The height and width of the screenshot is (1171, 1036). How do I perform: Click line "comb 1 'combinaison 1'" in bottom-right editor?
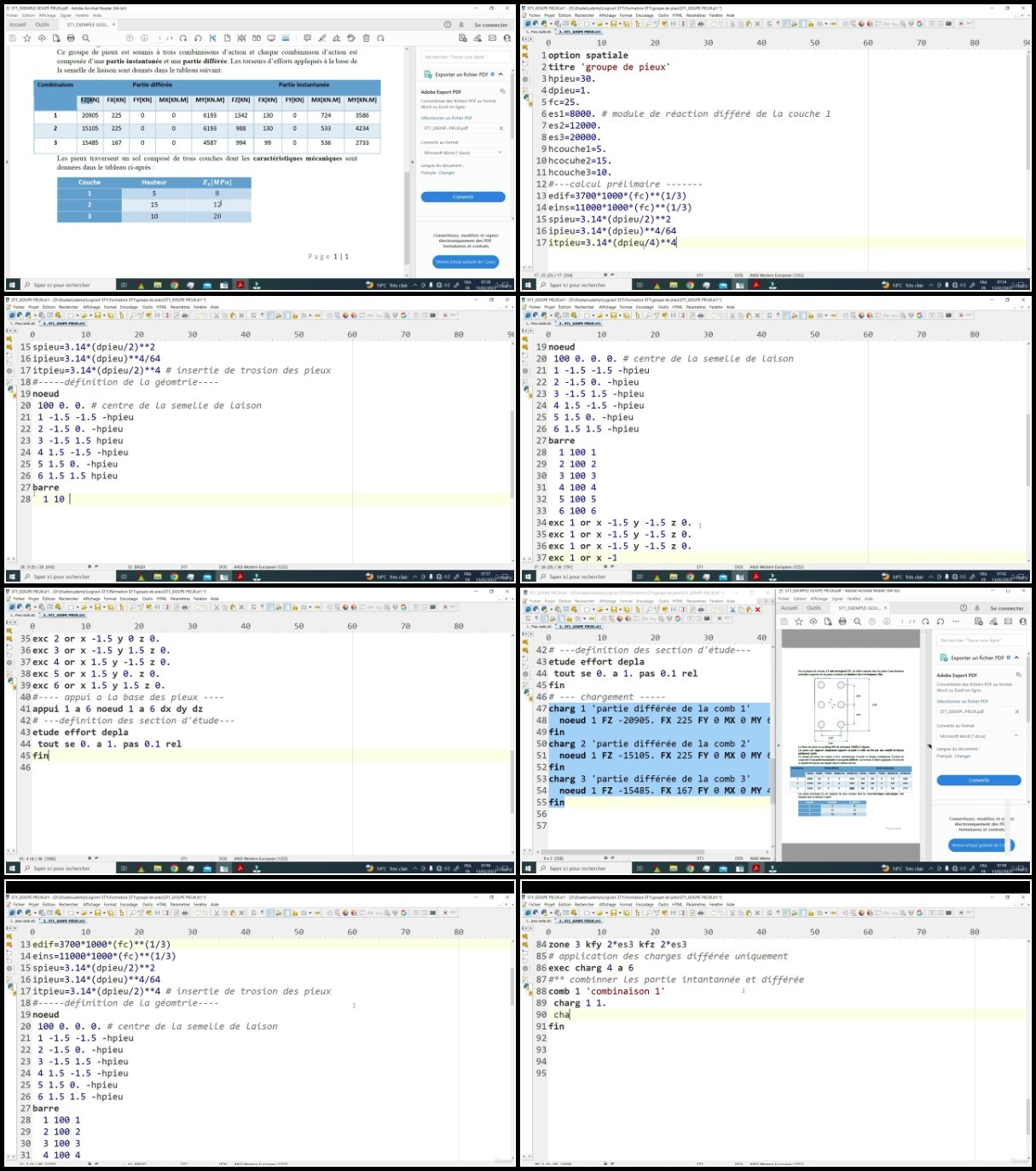605,991
